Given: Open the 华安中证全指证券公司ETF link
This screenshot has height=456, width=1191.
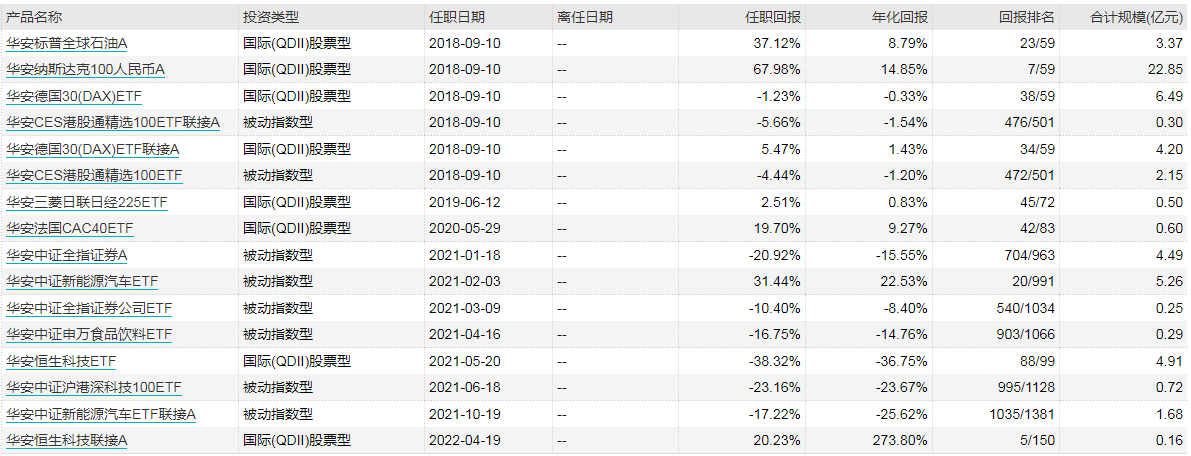Looking at the screenshot, I should 89,307.
